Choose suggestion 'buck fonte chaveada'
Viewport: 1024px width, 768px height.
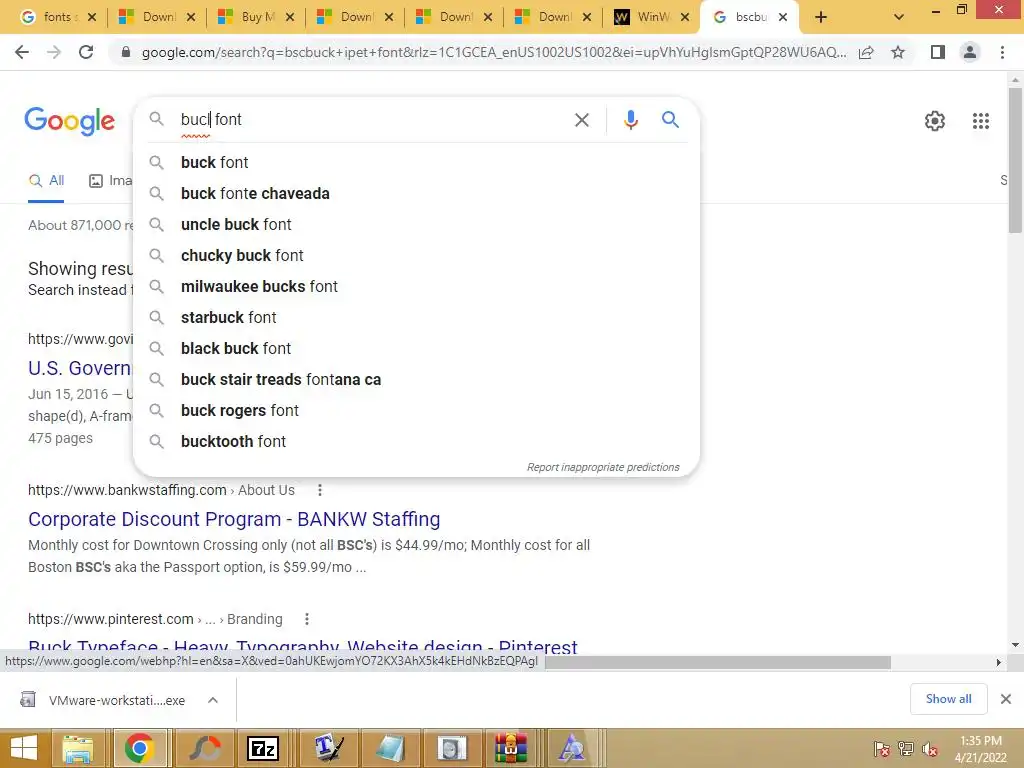click(416, 193)
